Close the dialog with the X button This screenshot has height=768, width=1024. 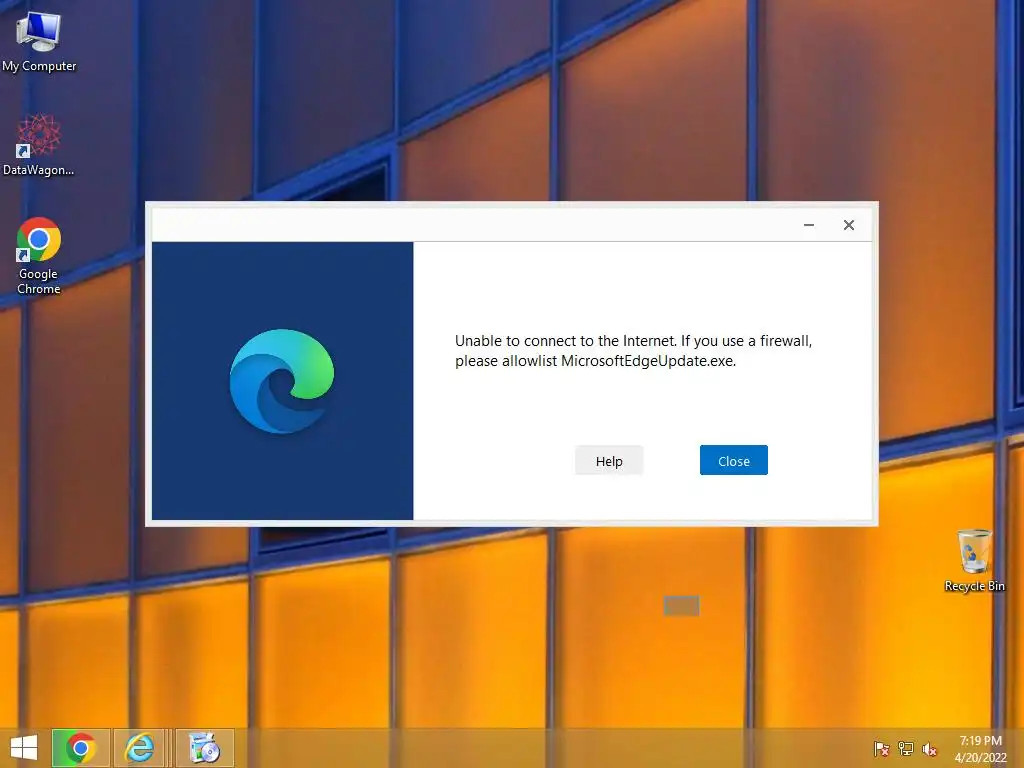pyautogui.click(x=848, y=225)
